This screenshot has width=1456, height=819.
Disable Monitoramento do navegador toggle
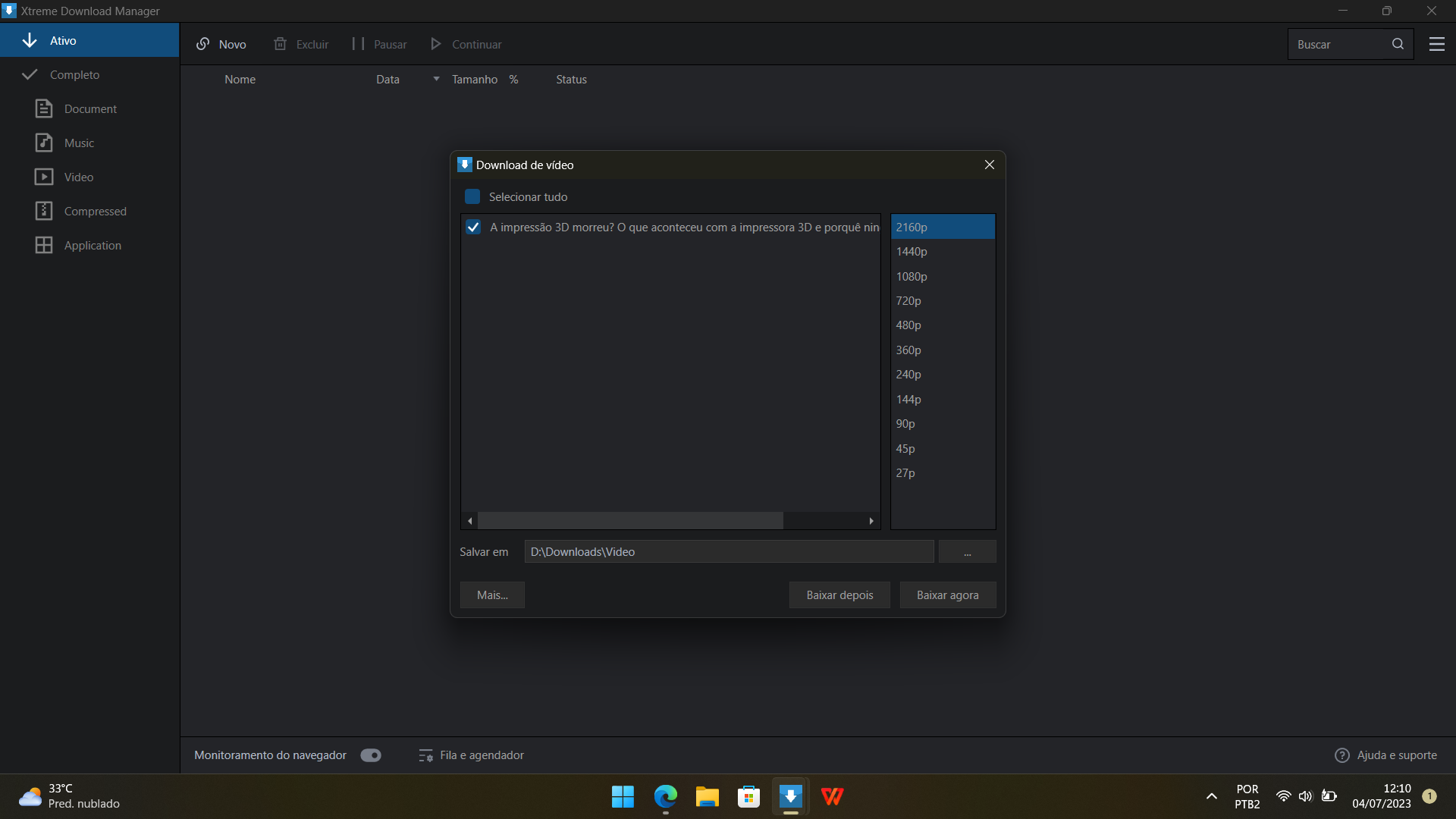(x=370, y=755)
